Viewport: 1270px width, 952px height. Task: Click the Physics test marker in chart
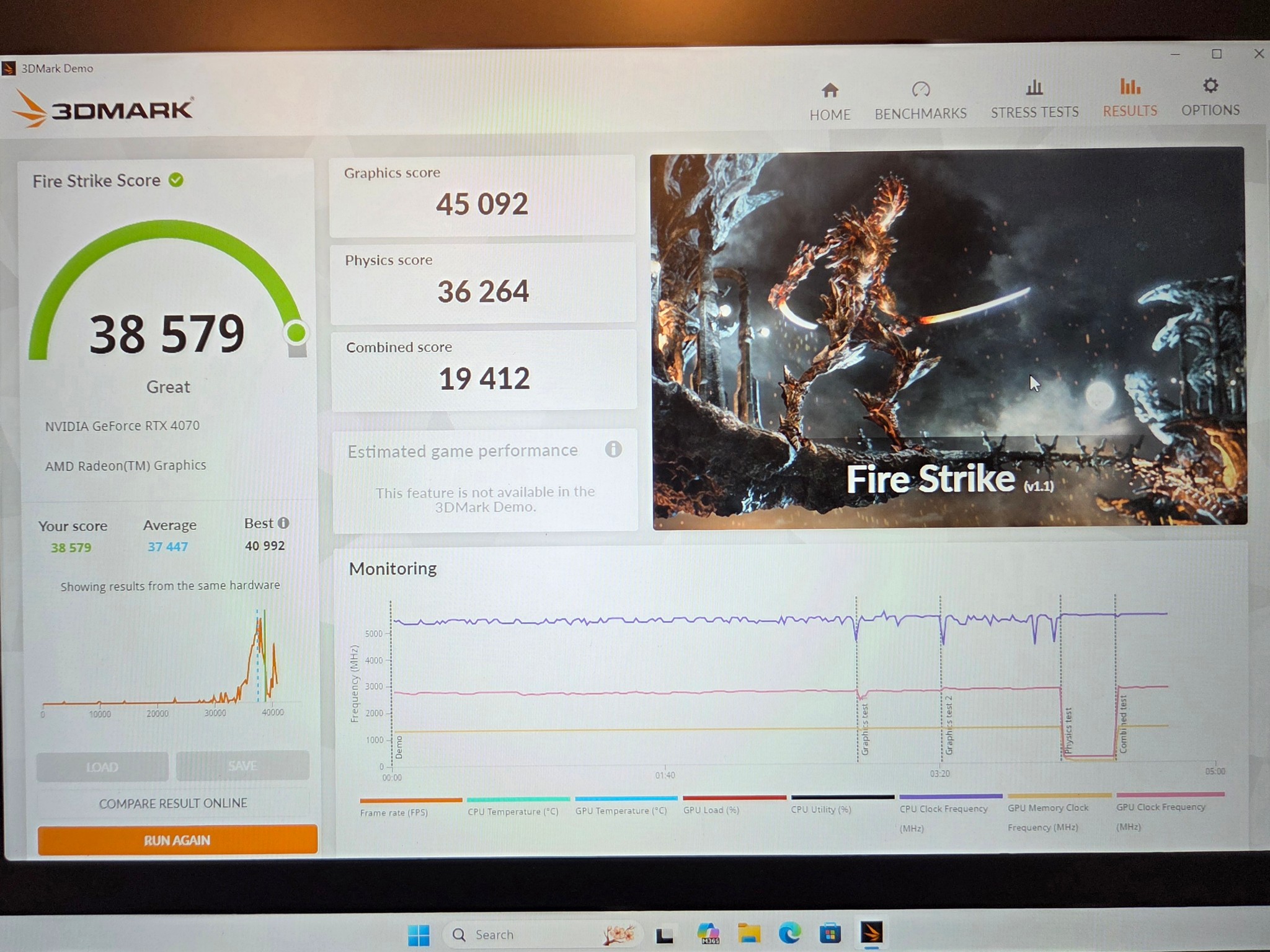coord(1068,731)
